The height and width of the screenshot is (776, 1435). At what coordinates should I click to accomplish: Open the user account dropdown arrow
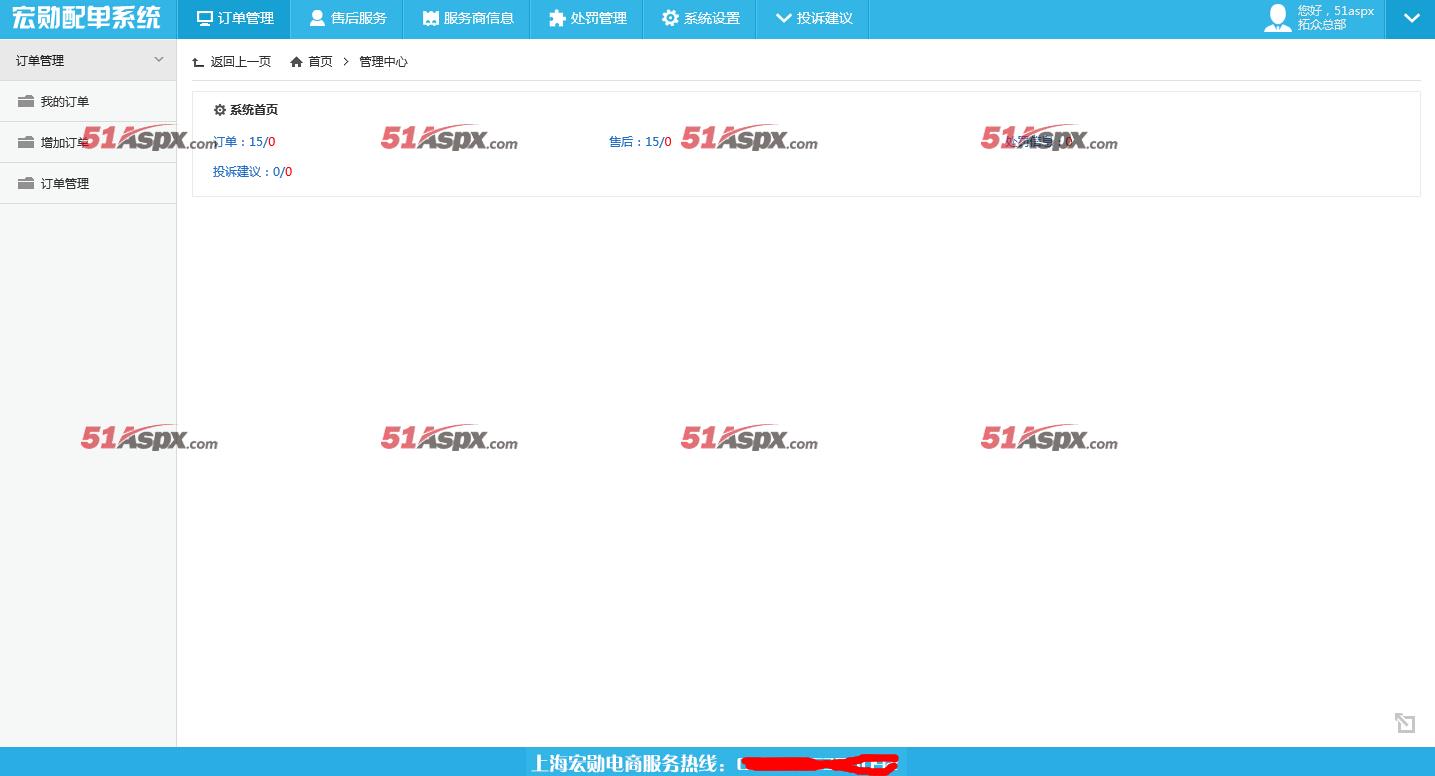1411,18
